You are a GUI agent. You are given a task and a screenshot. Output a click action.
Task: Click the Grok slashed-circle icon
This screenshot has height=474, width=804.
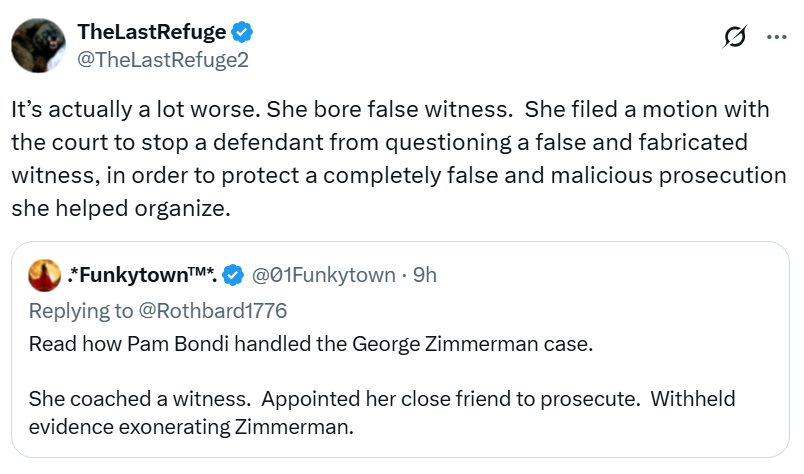click(734, 37)
